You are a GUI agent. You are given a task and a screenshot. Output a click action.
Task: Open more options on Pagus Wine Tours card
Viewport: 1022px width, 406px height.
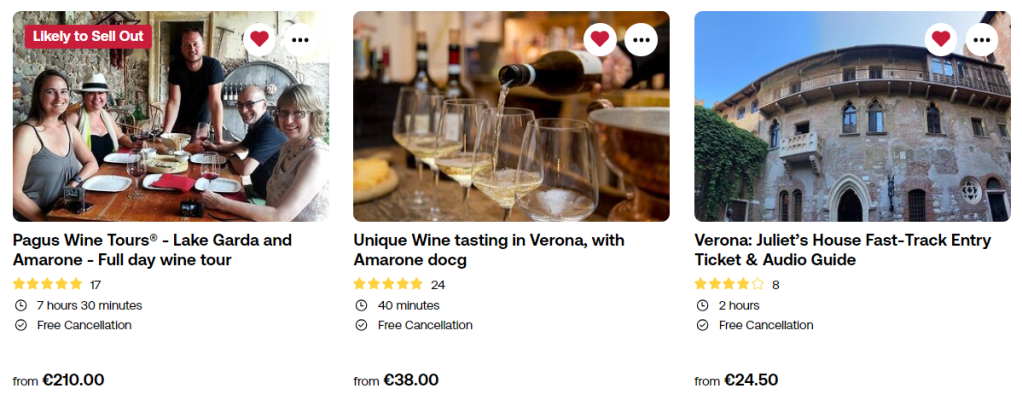click(300, 39)
